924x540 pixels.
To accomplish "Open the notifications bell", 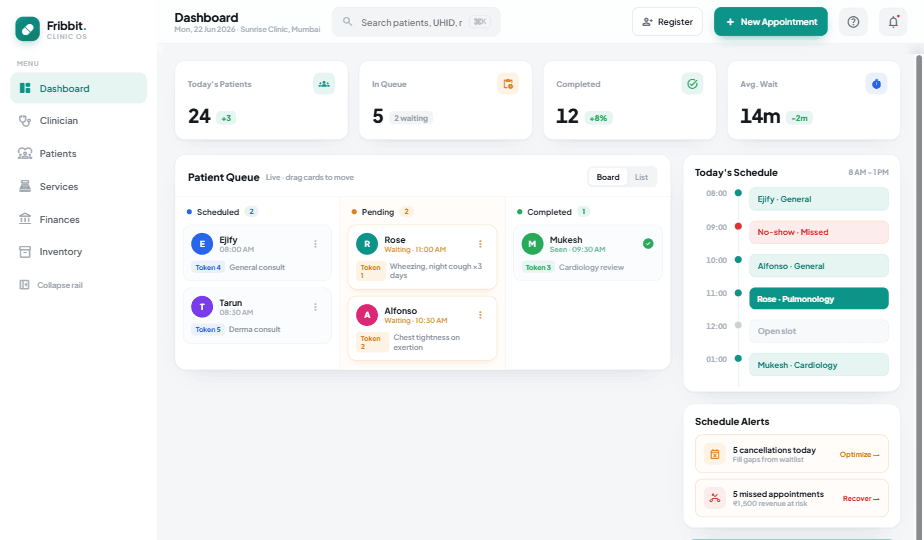I will point(893,22).
